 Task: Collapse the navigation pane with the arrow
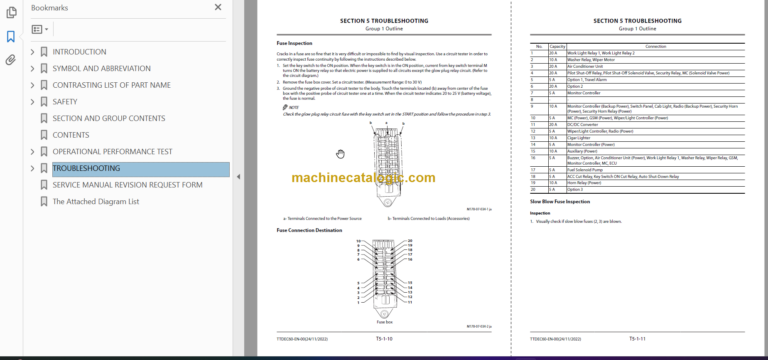point(239,177)
